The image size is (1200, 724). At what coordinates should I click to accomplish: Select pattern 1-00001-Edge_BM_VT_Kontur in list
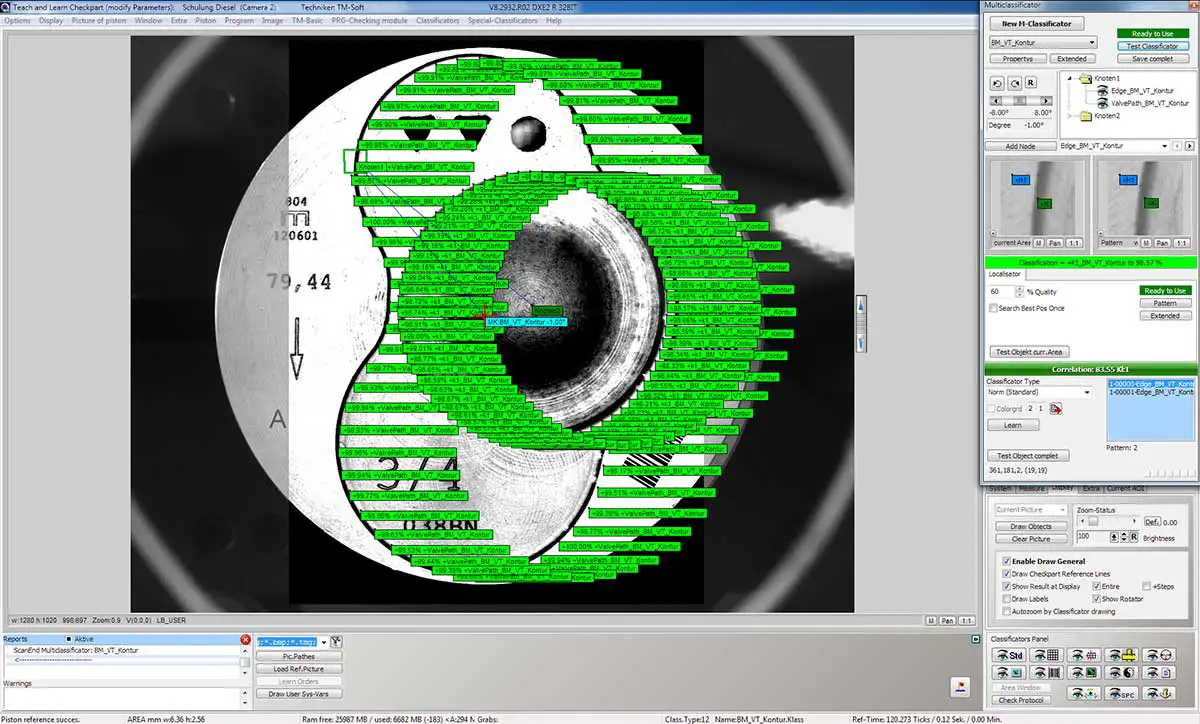tap(1151, 391)
